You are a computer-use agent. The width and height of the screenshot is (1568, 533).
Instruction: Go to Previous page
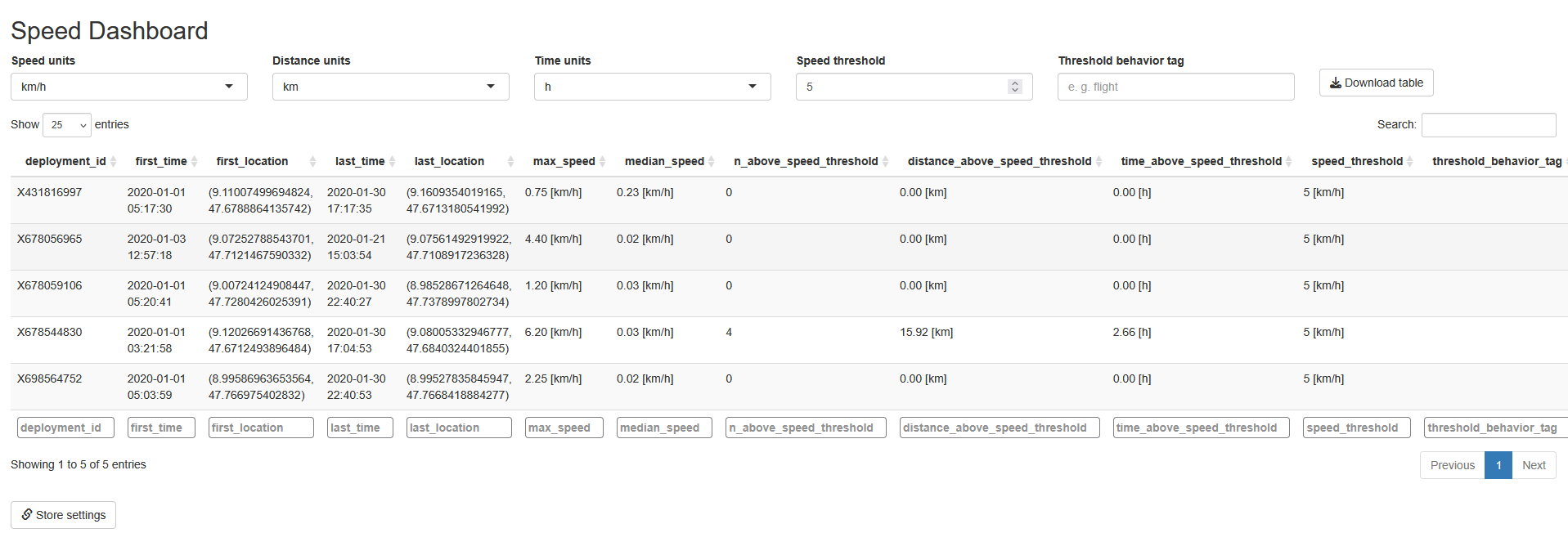[x=1453, y=465]
